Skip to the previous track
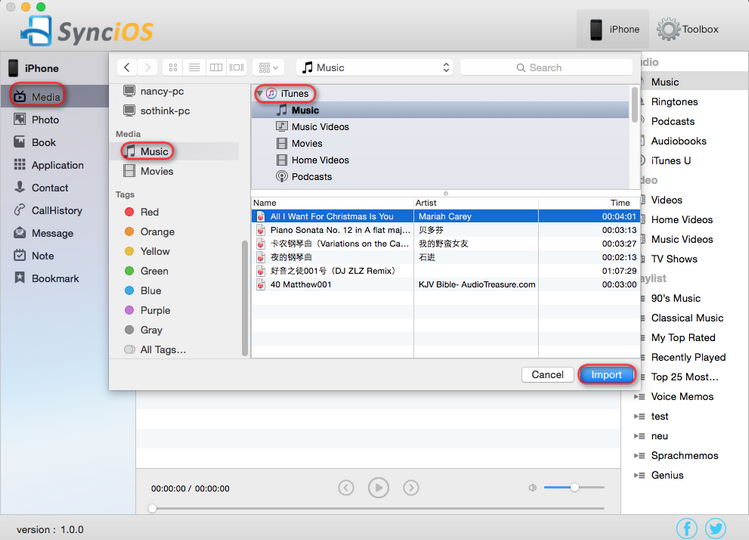This screenshot has width=749, height=540. [x=346, y=488]
